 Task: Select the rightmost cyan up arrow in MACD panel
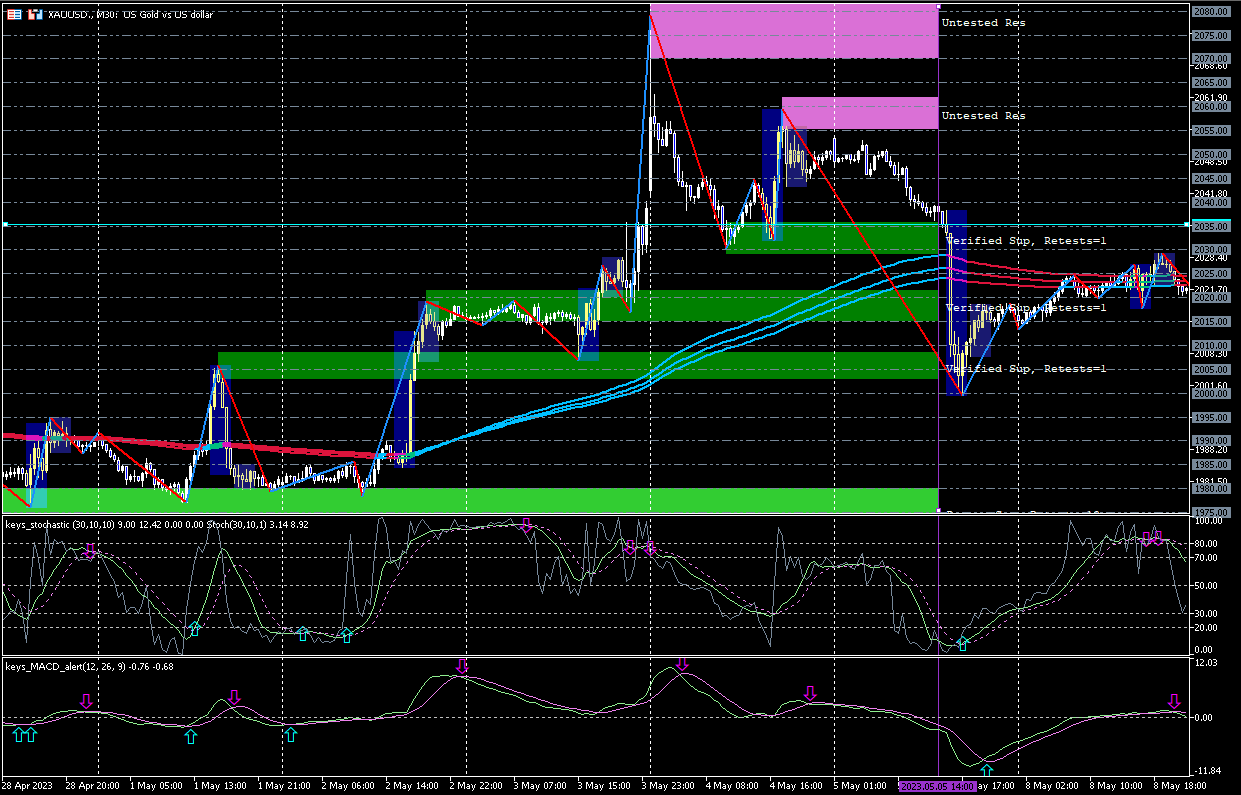coord(987,770)
